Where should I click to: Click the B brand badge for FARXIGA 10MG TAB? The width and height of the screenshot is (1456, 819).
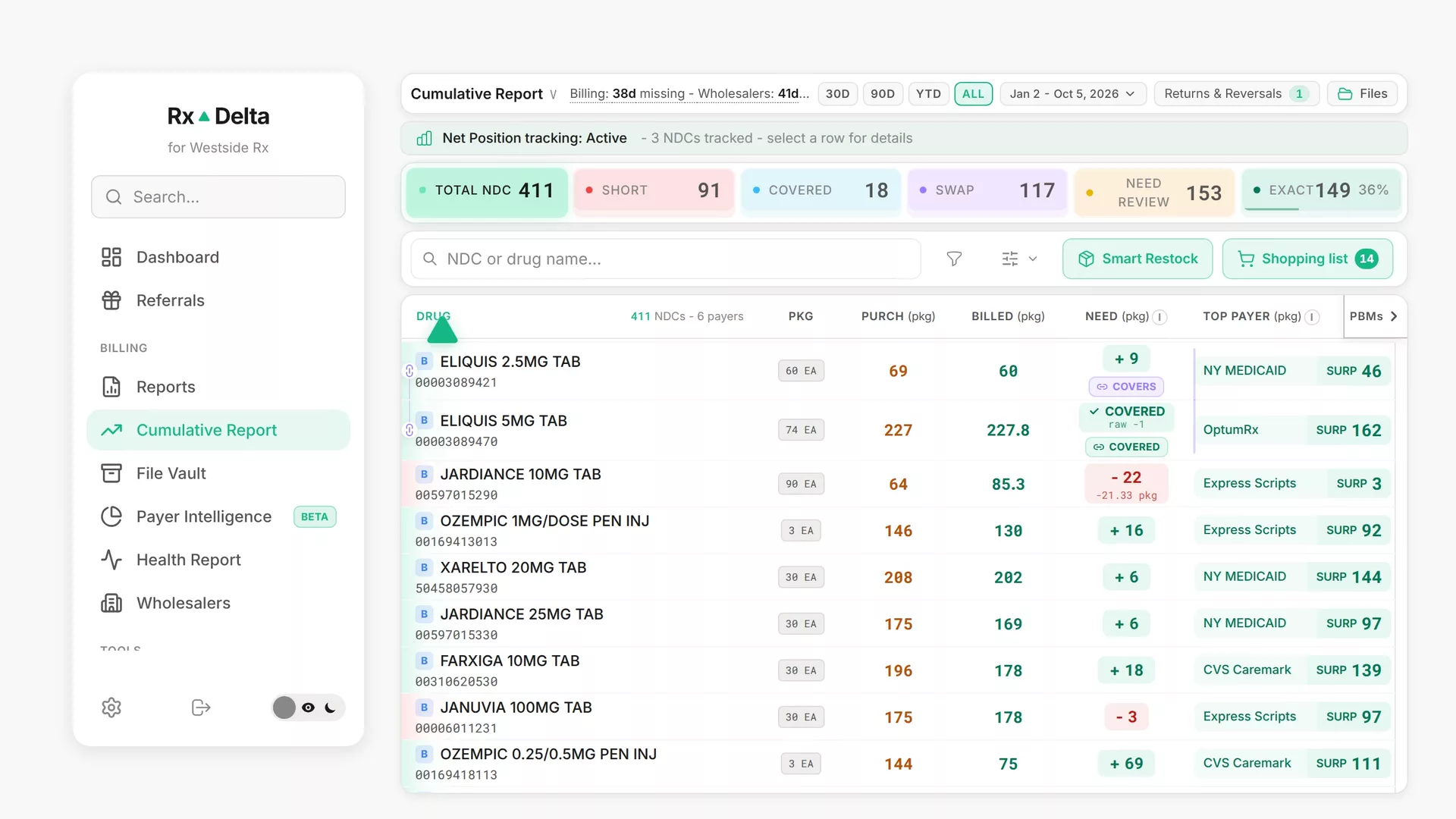click(x=424, y=661)
